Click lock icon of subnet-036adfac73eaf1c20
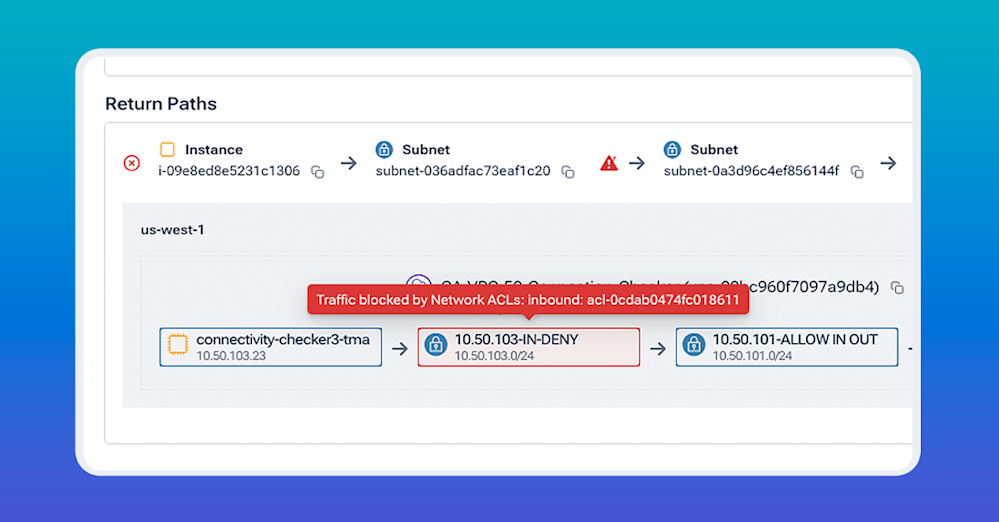This screenshot has width=999, height=522. click(384, 149)
